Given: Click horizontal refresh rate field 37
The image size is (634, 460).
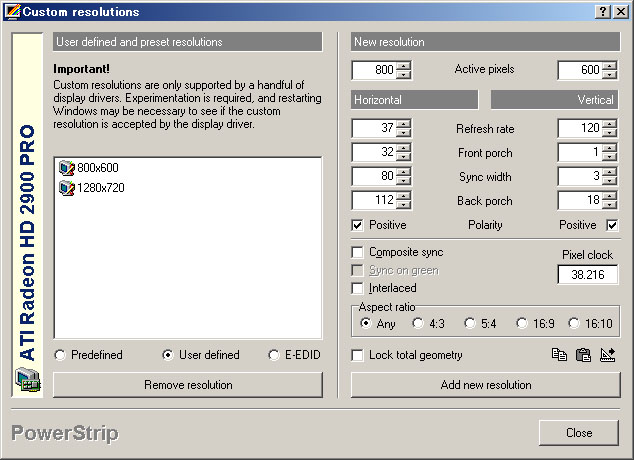Looking at the screenshot, I should tap(374, 128).
